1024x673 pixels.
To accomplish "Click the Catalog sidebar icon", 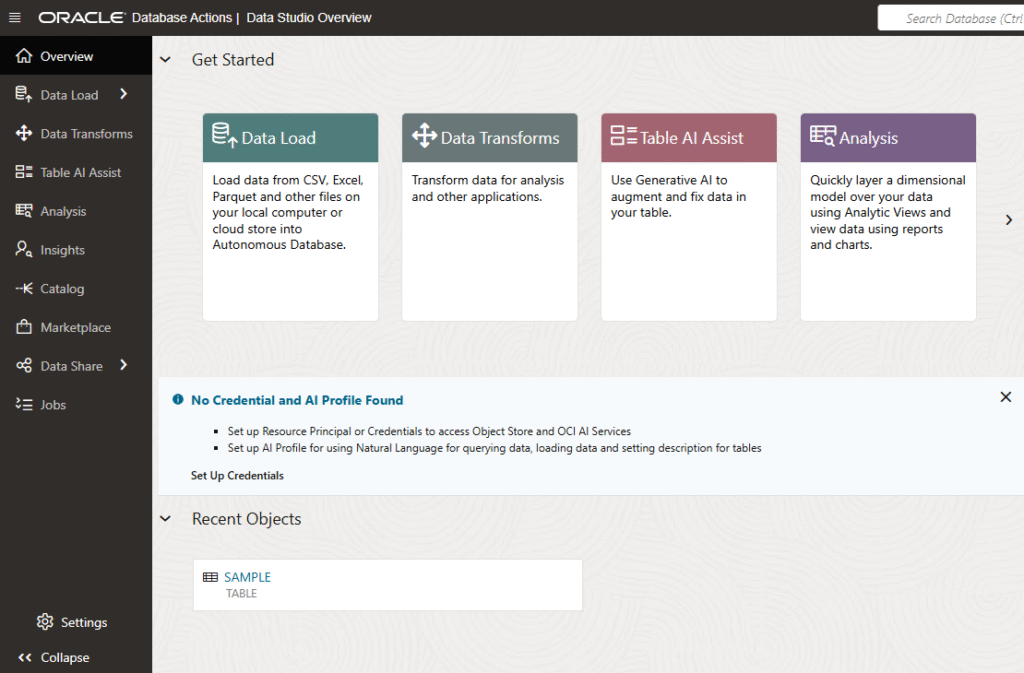I will click(x=24, y=289).
